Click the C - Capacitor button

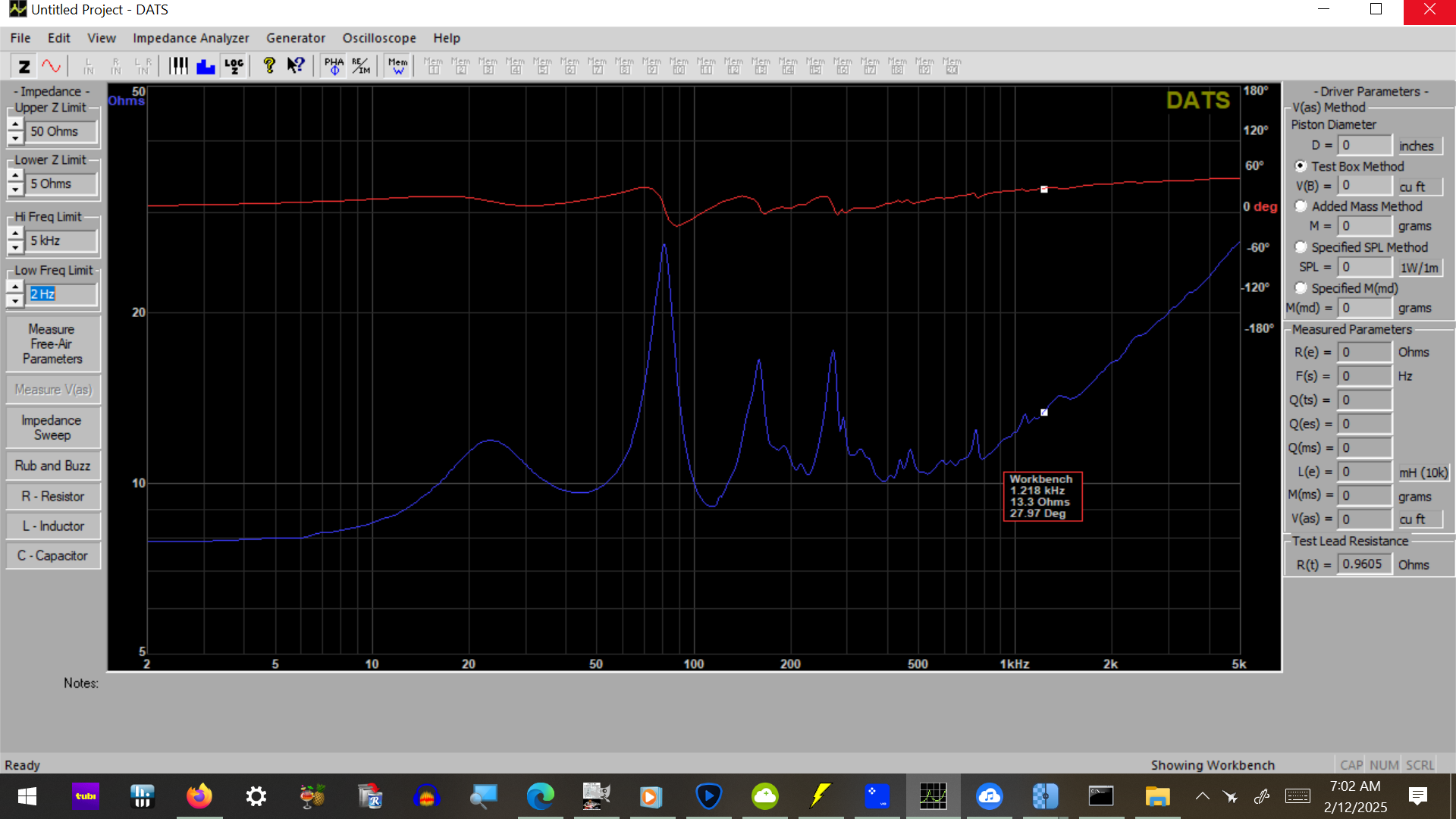(x=52, y=556)
